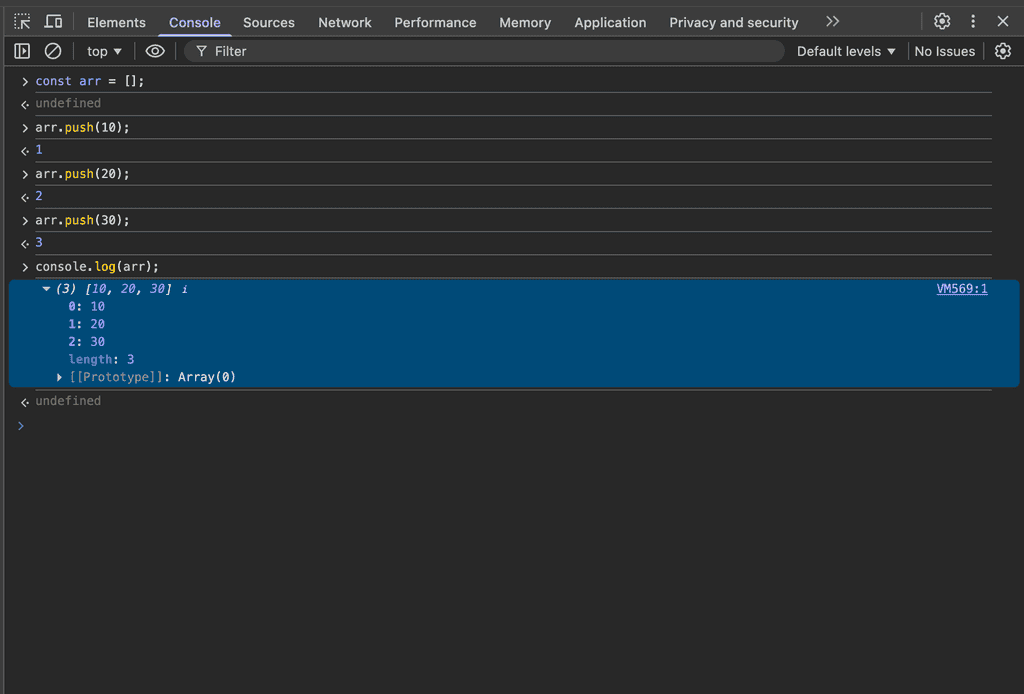Open the VM569:1 source link
The height and width of the screenshot is (694, 1024).
click(961, 289)
